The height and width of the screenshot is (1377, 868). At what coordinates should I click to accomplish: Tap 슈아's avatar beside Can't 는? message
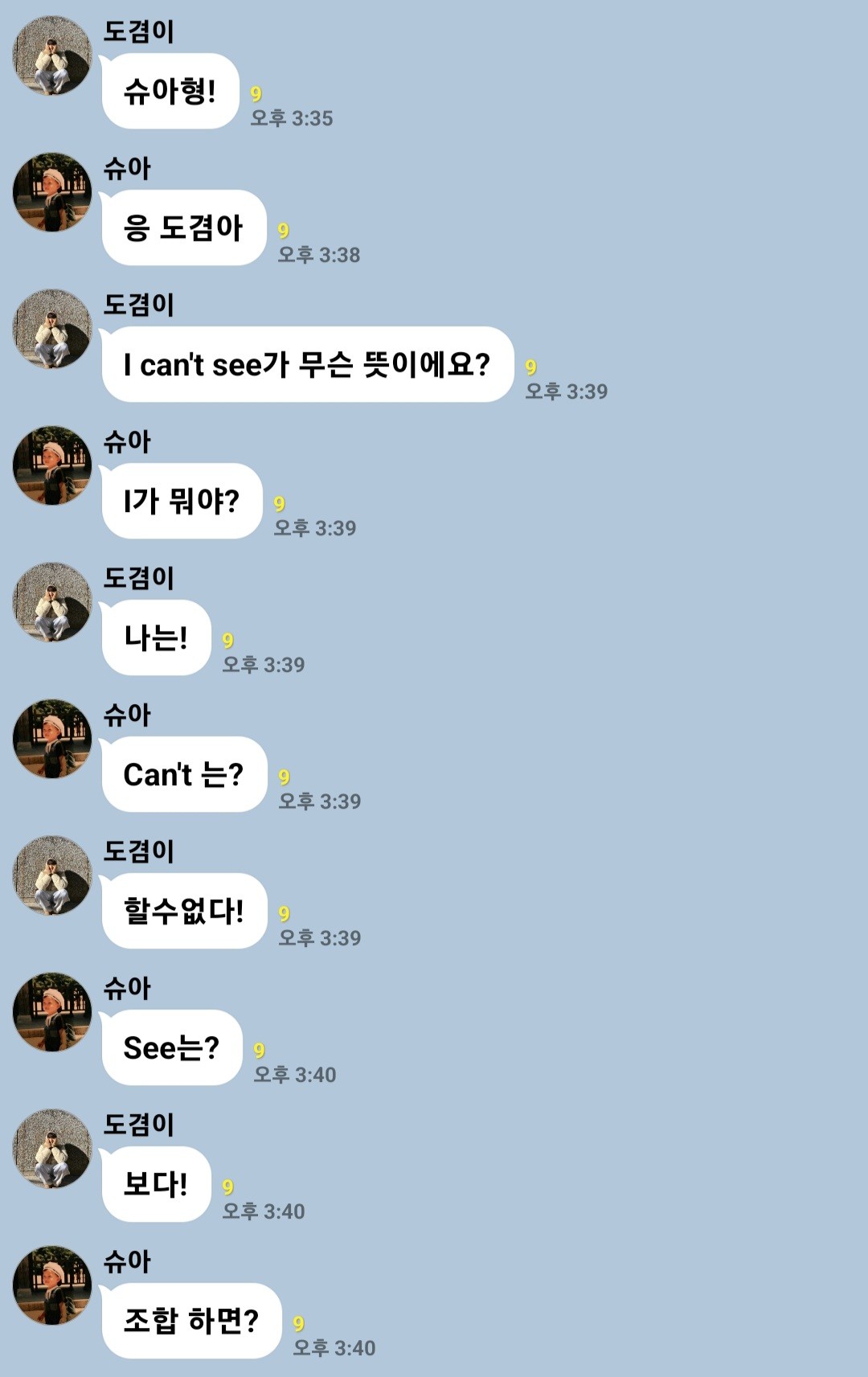pos(52,739)
